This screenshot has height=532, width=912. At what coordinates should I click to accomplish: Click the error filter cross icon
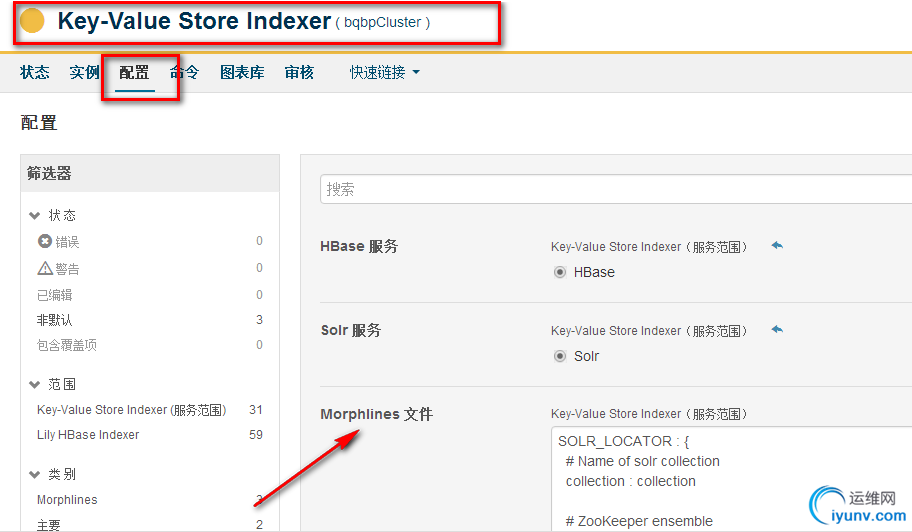click(x=45, y=241)
